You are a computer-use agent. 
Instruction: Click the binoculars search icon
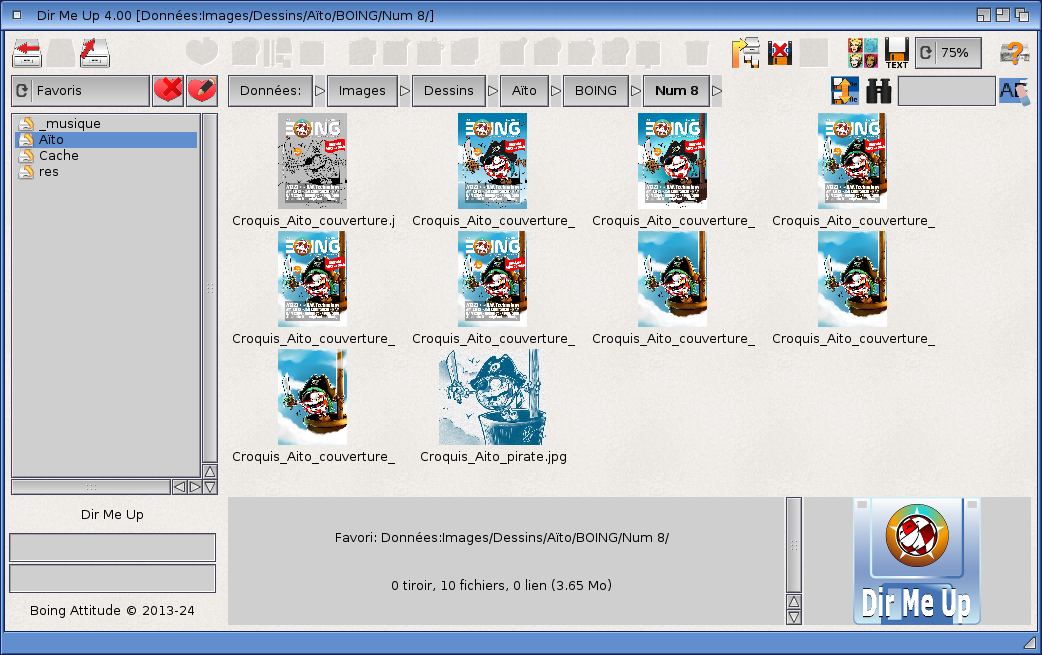click(879, 91)
